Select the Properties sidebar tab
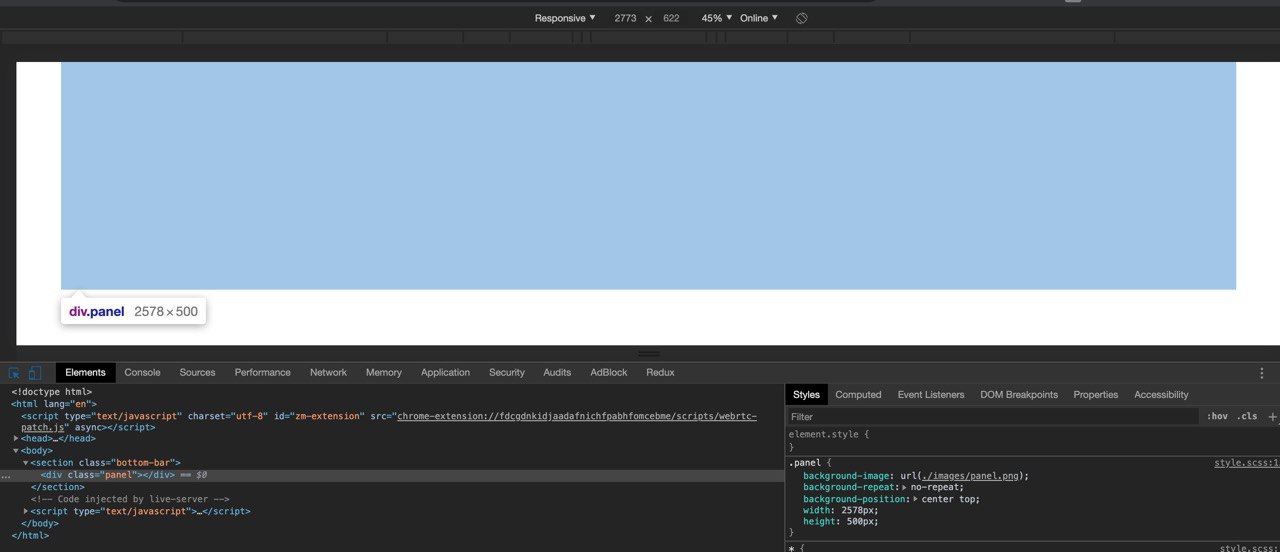The width and height of the screenshot is (1280, 552). 1096,394
